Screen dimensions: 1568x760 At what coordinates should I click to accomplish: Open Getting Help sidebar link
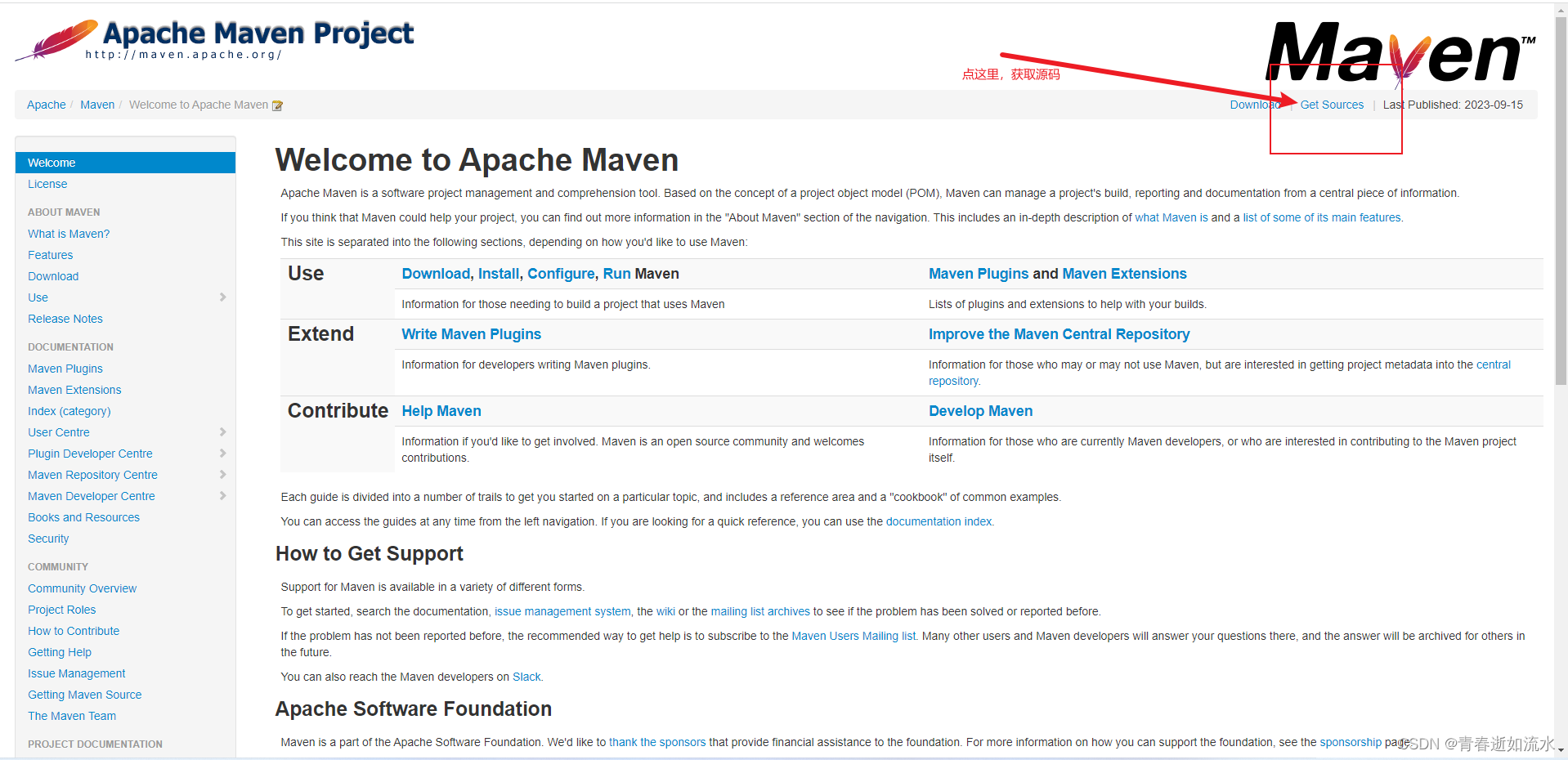coord(60,652)
